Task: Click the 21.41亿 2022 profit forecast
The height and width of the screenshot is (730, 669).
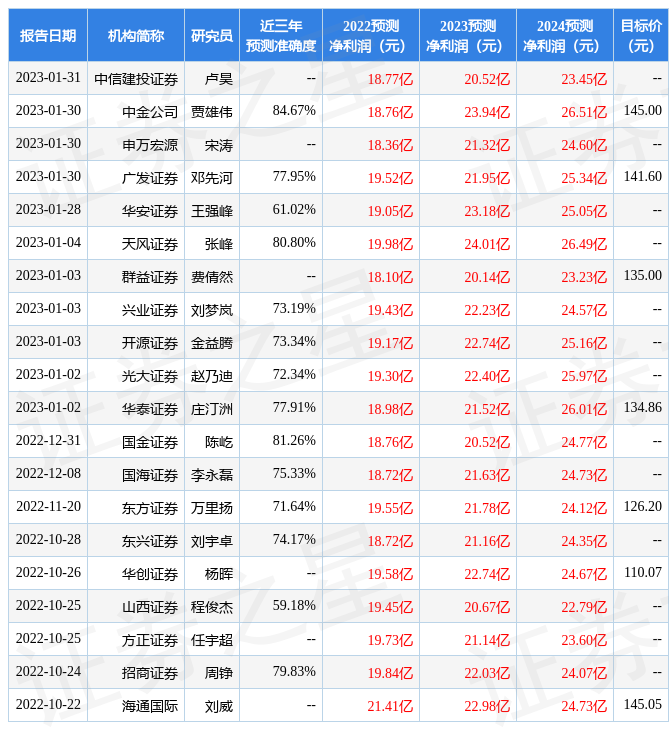Action: point(390,707)
